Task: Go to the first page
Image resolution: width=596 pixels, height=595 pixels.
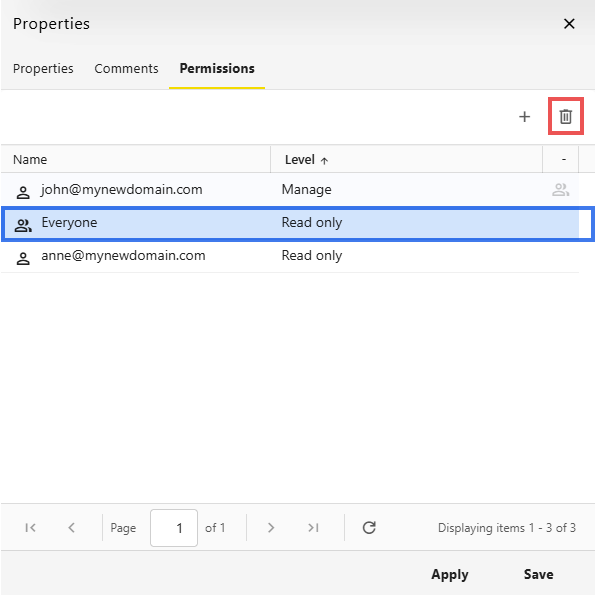Action: 30,527
